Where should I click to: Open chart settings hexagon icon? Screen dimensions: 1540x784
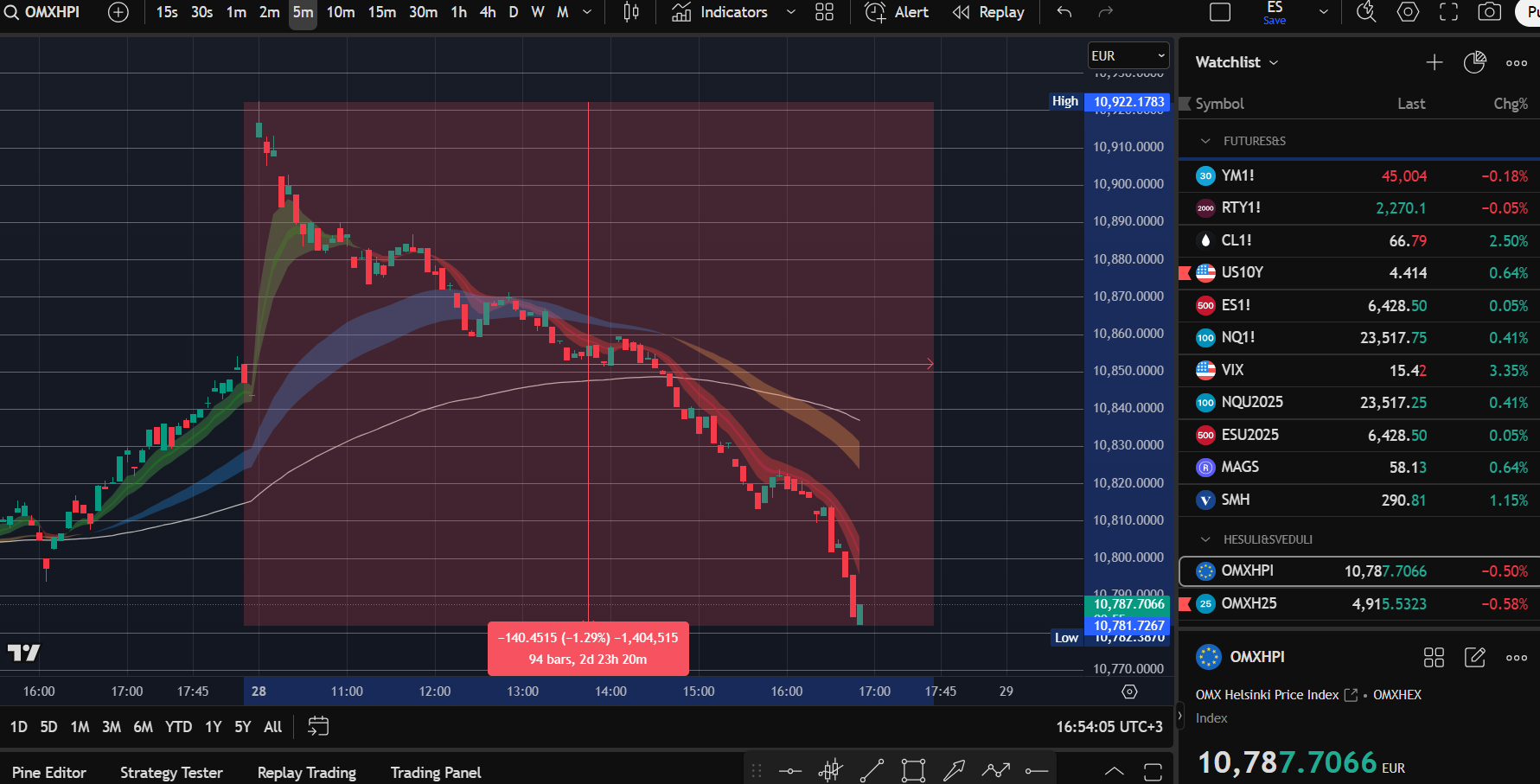pos(1408,12)
